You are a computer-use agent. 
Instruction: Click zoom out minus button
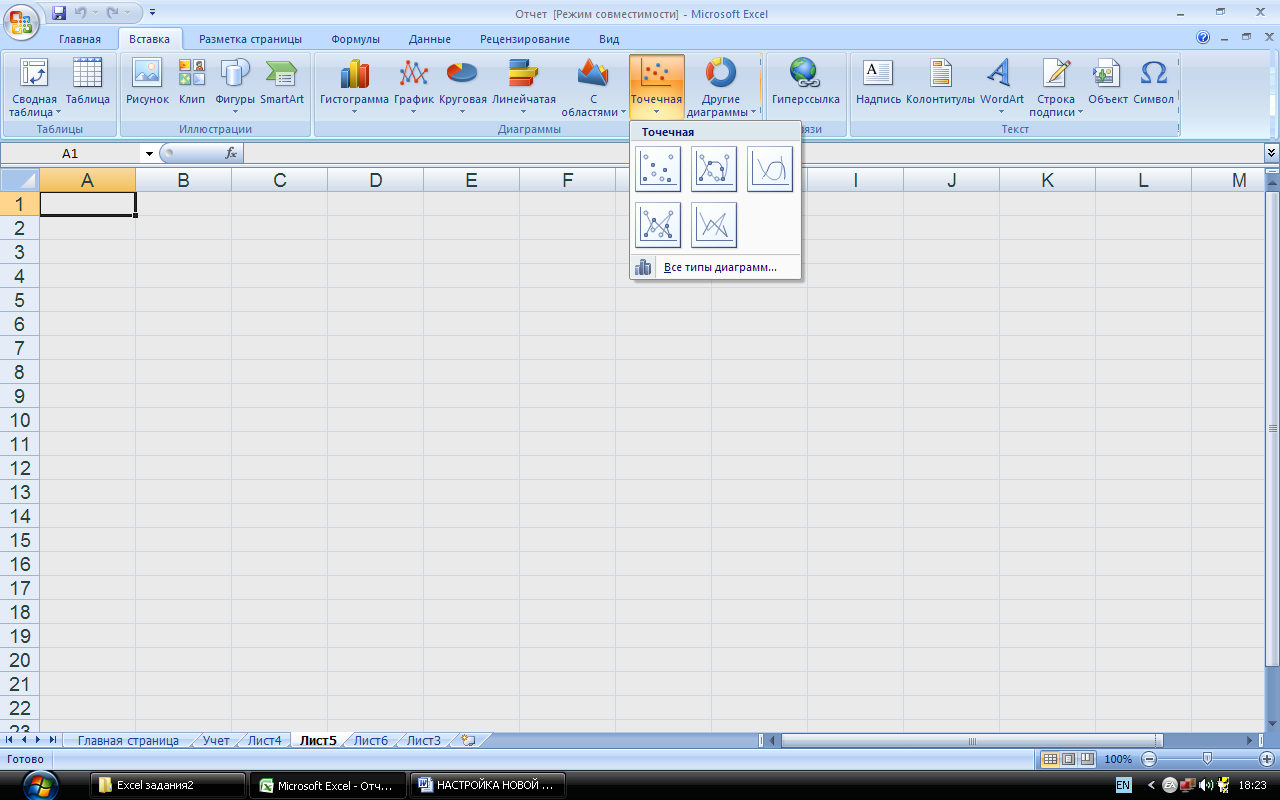click(1149, 760)
